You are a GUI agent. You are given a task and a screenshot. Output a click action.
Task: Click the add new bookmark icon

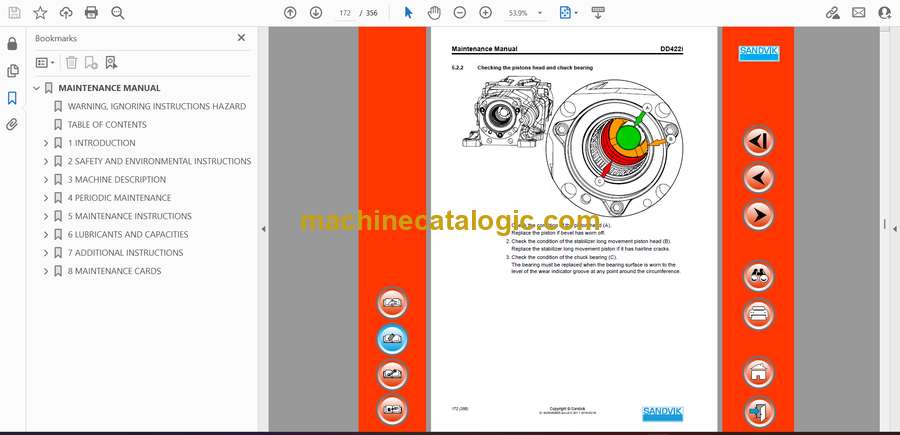point(91,63)
